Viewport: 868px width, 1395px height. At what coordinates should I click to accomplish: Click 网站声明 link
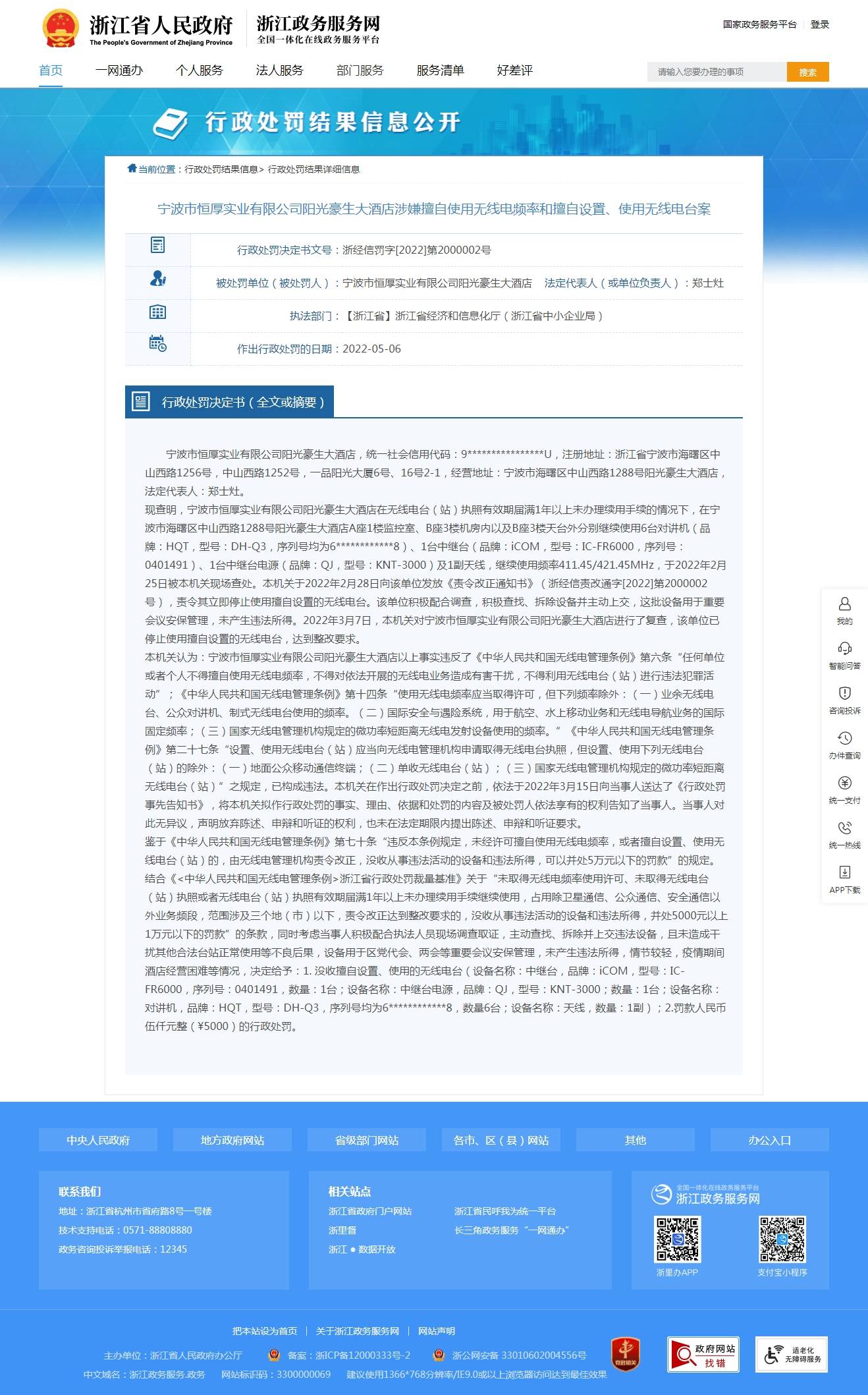[437, 1331]
